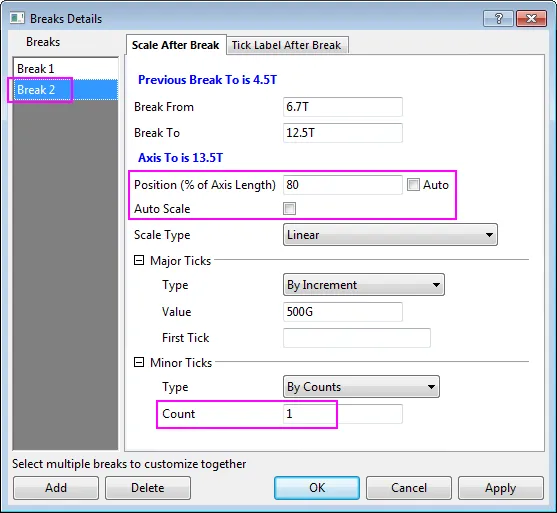The image size is (557, 513).
Task: Click the Minor Ticks Count field
Action: tap(343, 414)
